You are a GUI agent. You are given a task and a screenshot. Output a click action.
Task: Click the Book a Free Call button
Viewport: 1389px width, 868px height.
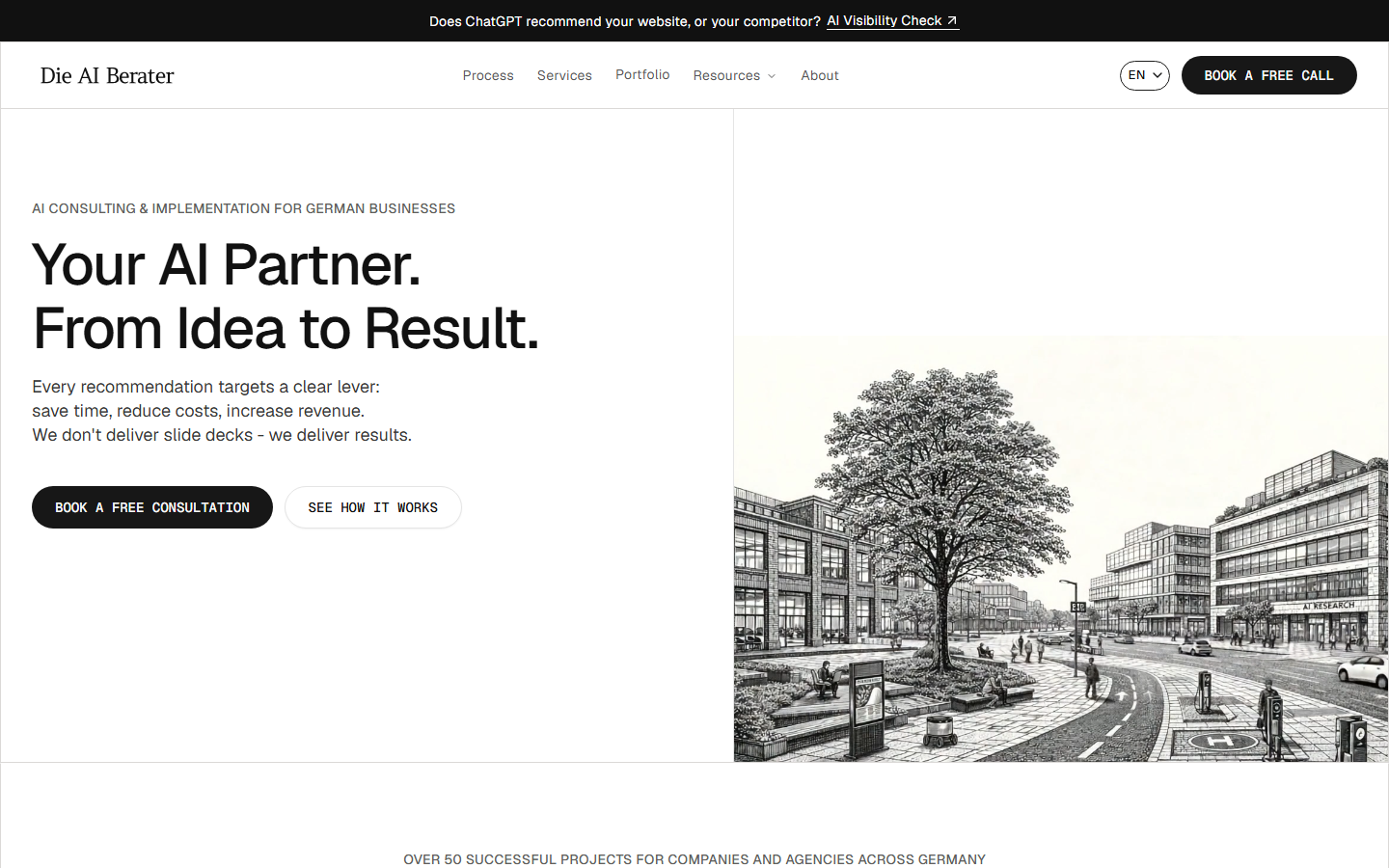click(x=1268, y=75)
